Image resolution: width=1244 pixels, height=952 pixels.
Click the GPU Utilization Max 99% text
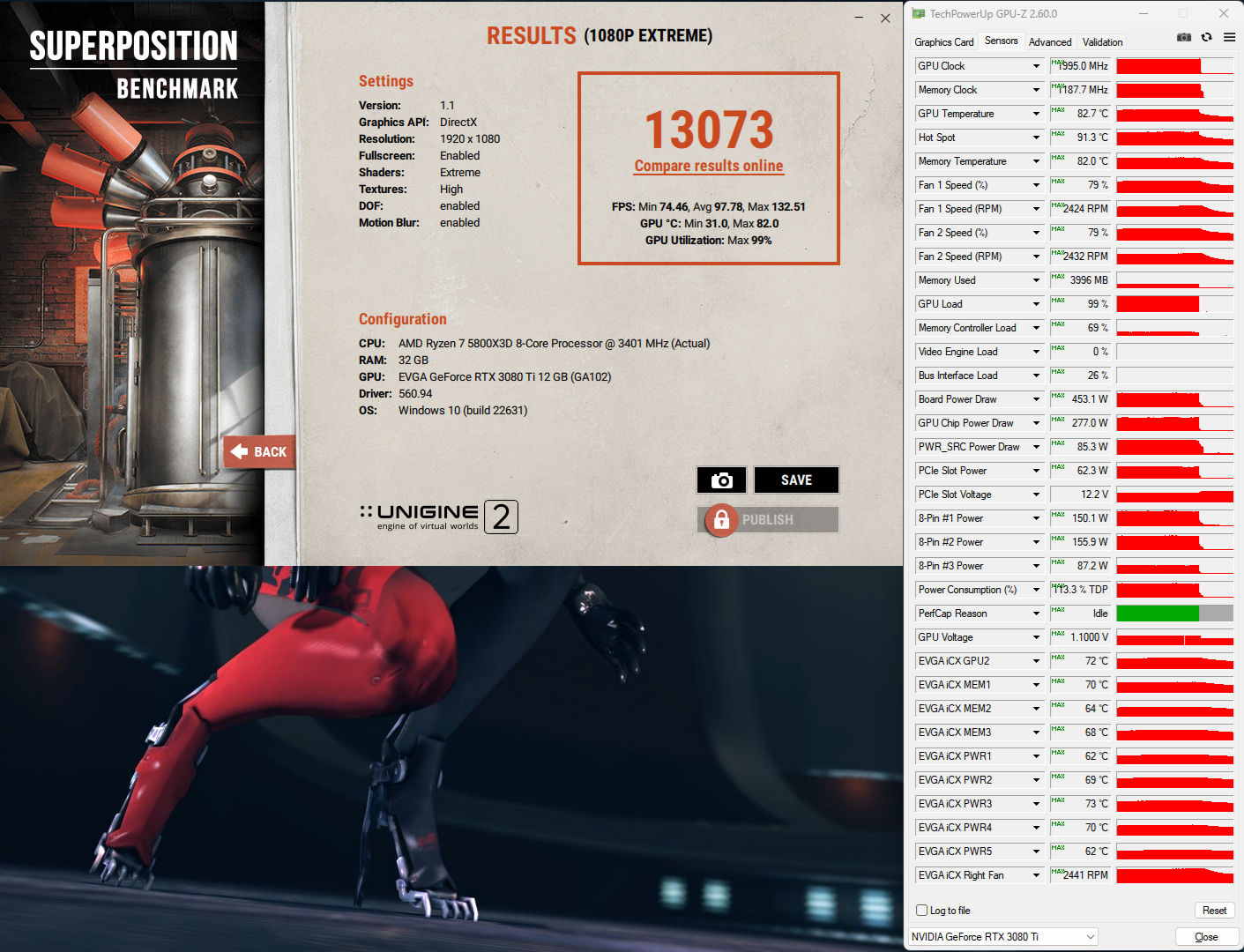click(x=709, y=241)
